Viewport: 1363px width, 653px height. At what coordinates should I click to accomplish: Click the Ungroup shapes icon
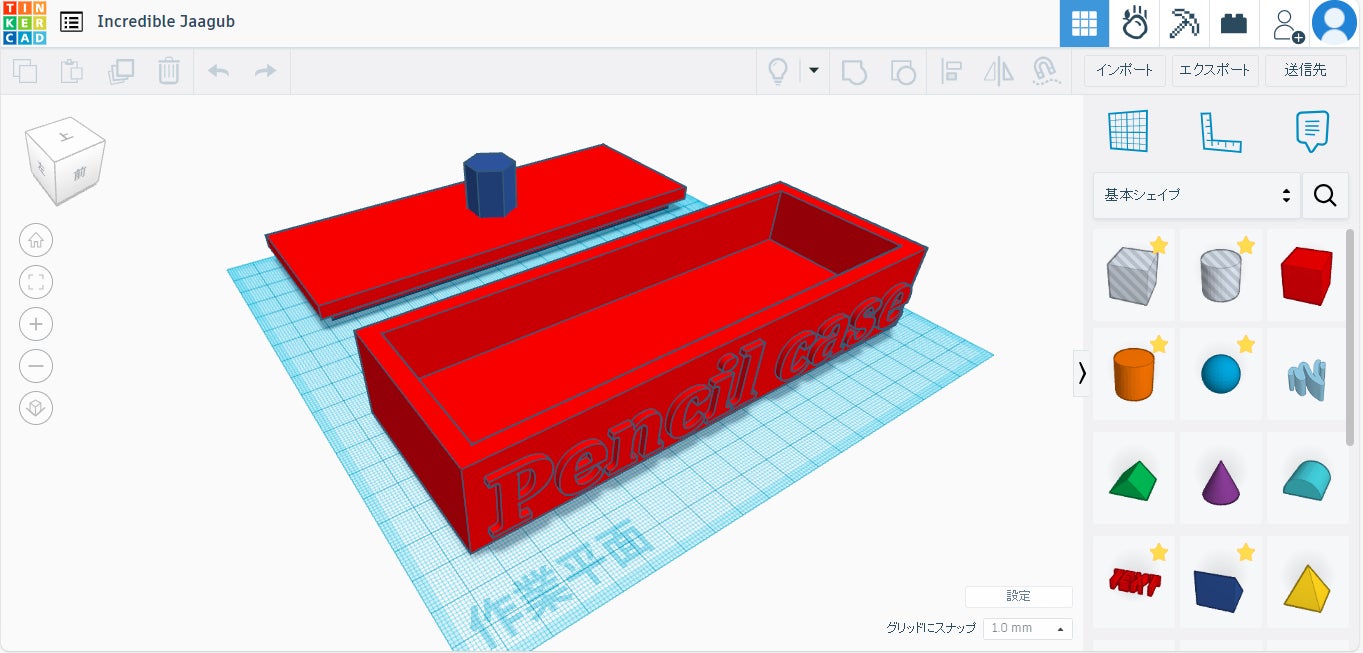[902, 71]
